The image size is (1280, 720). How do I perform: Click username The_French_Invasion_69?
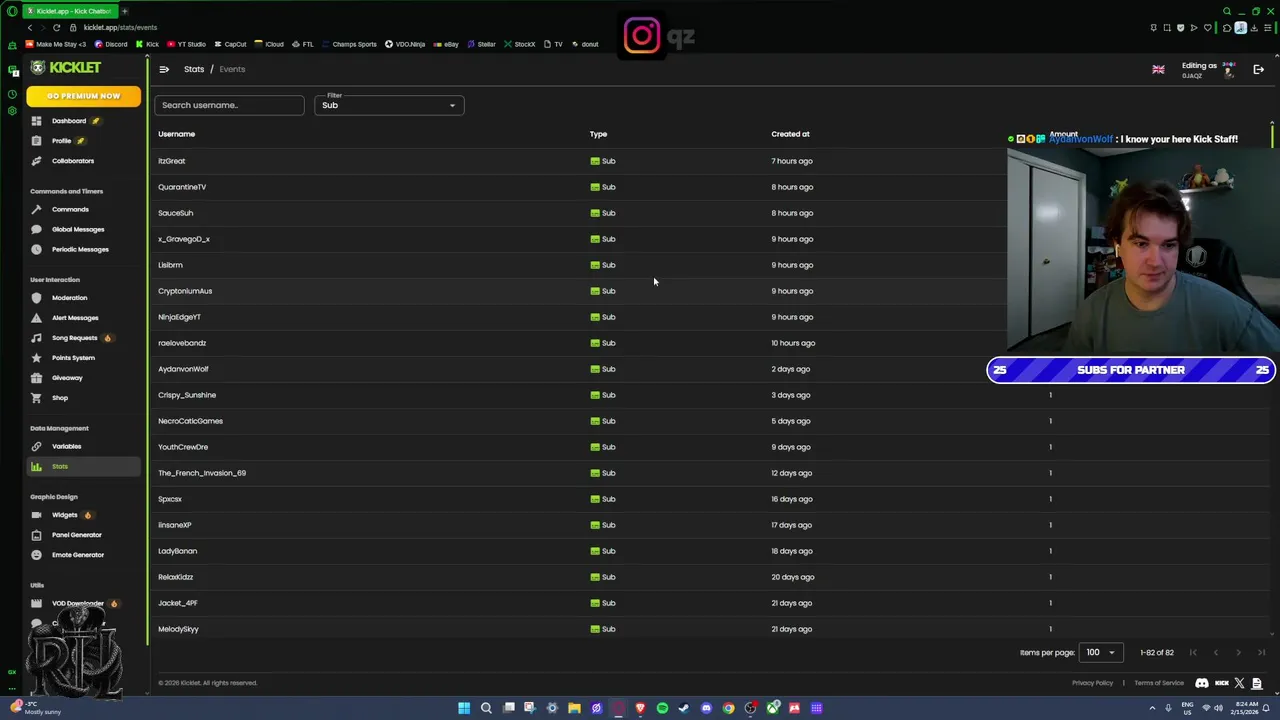pos(202,473)
